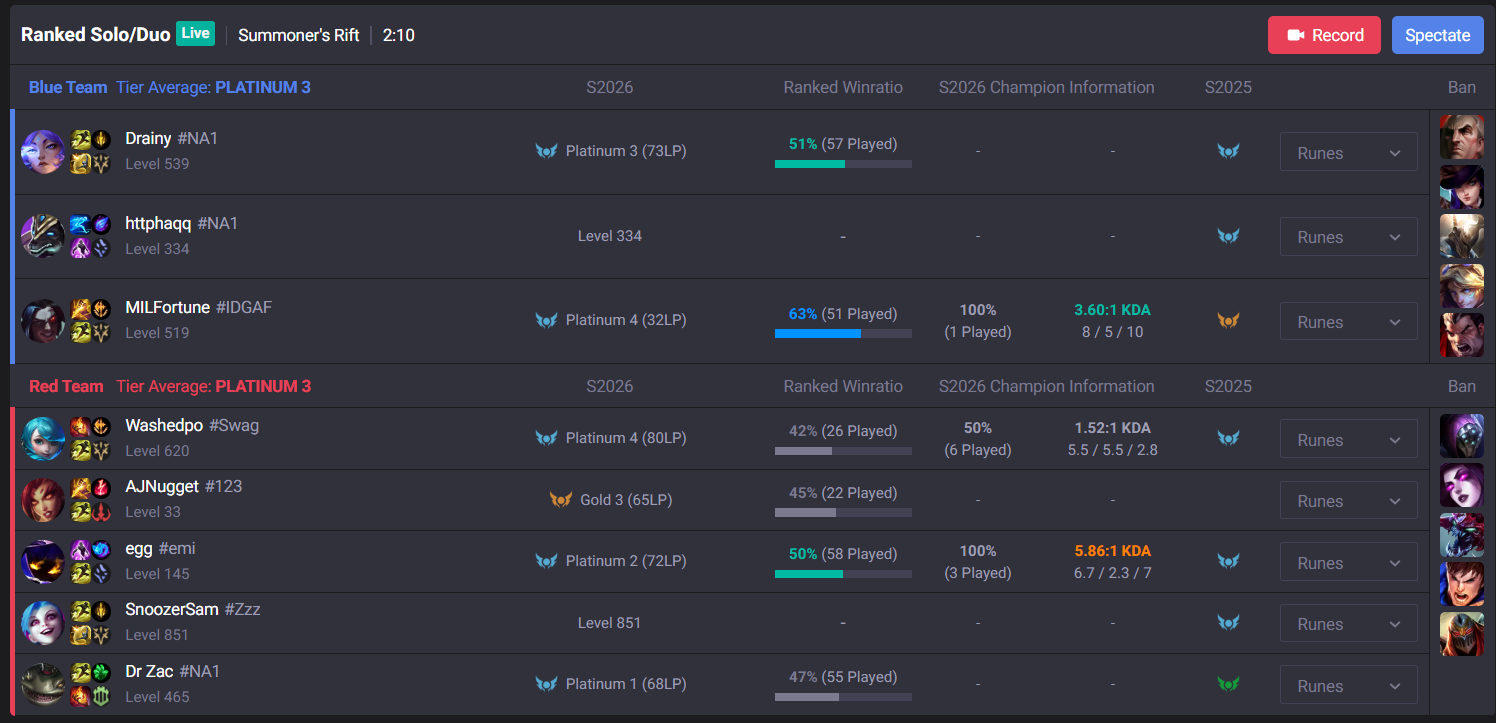Image resolution: width=1496 pixels, height=723 pixels.
Task: Click Drainy's champion portrait
Action: click(43, 152)
